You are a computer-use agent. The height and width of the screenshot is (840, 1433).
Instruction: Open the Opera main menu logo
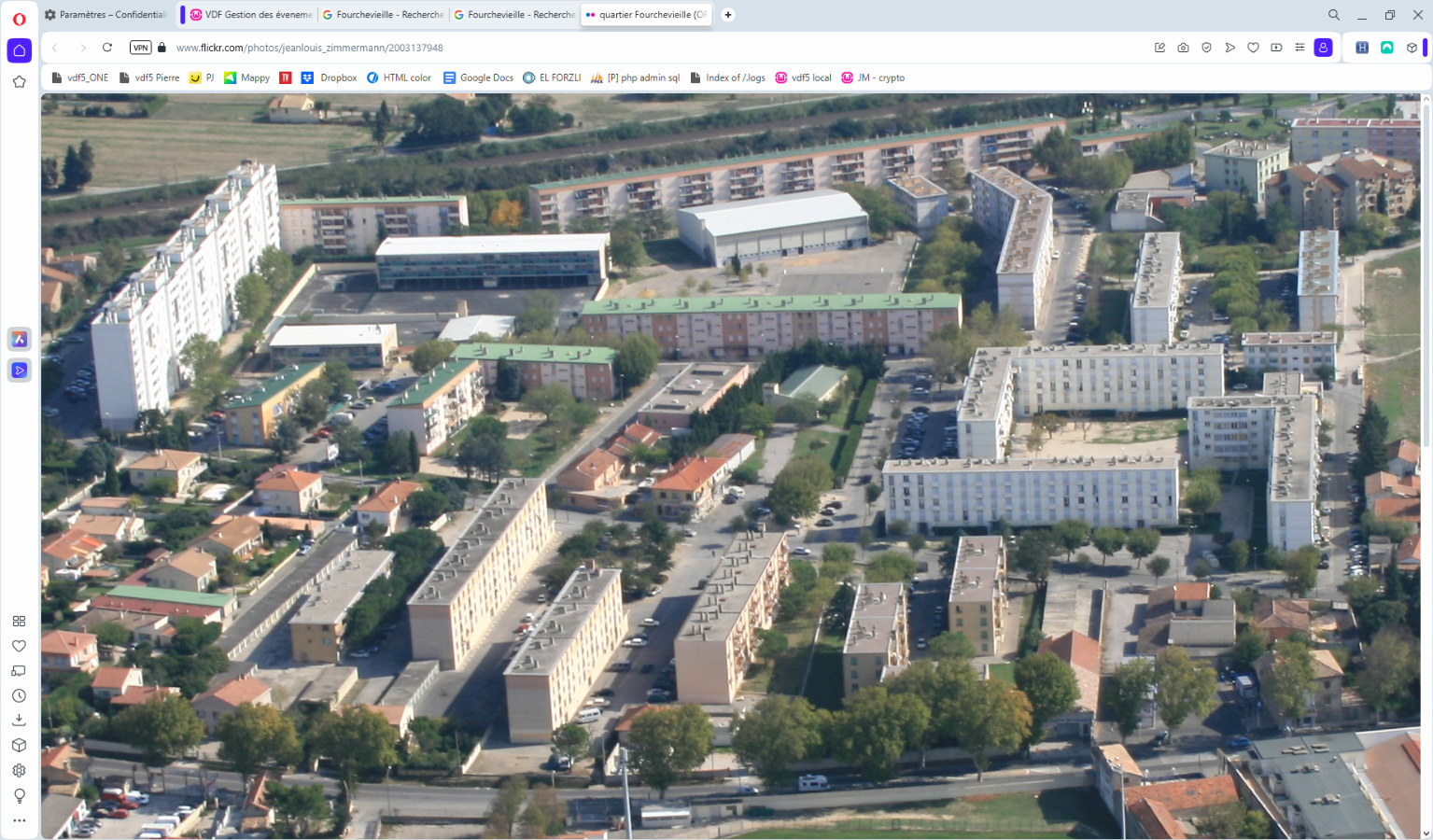click(19, 19)
